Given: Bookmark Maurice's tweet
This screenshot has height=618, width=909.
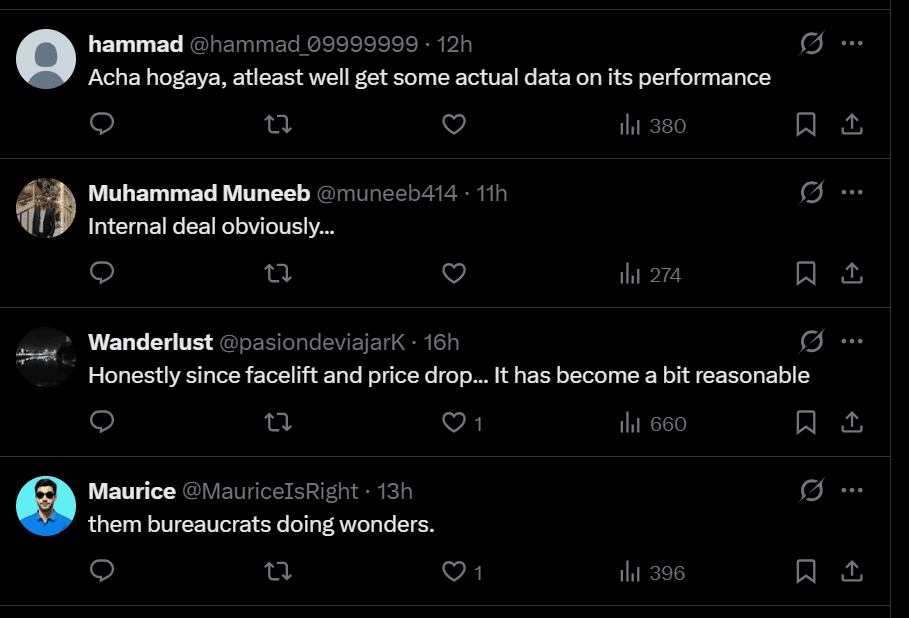Looking at the screenshot, I should [806, 572].
